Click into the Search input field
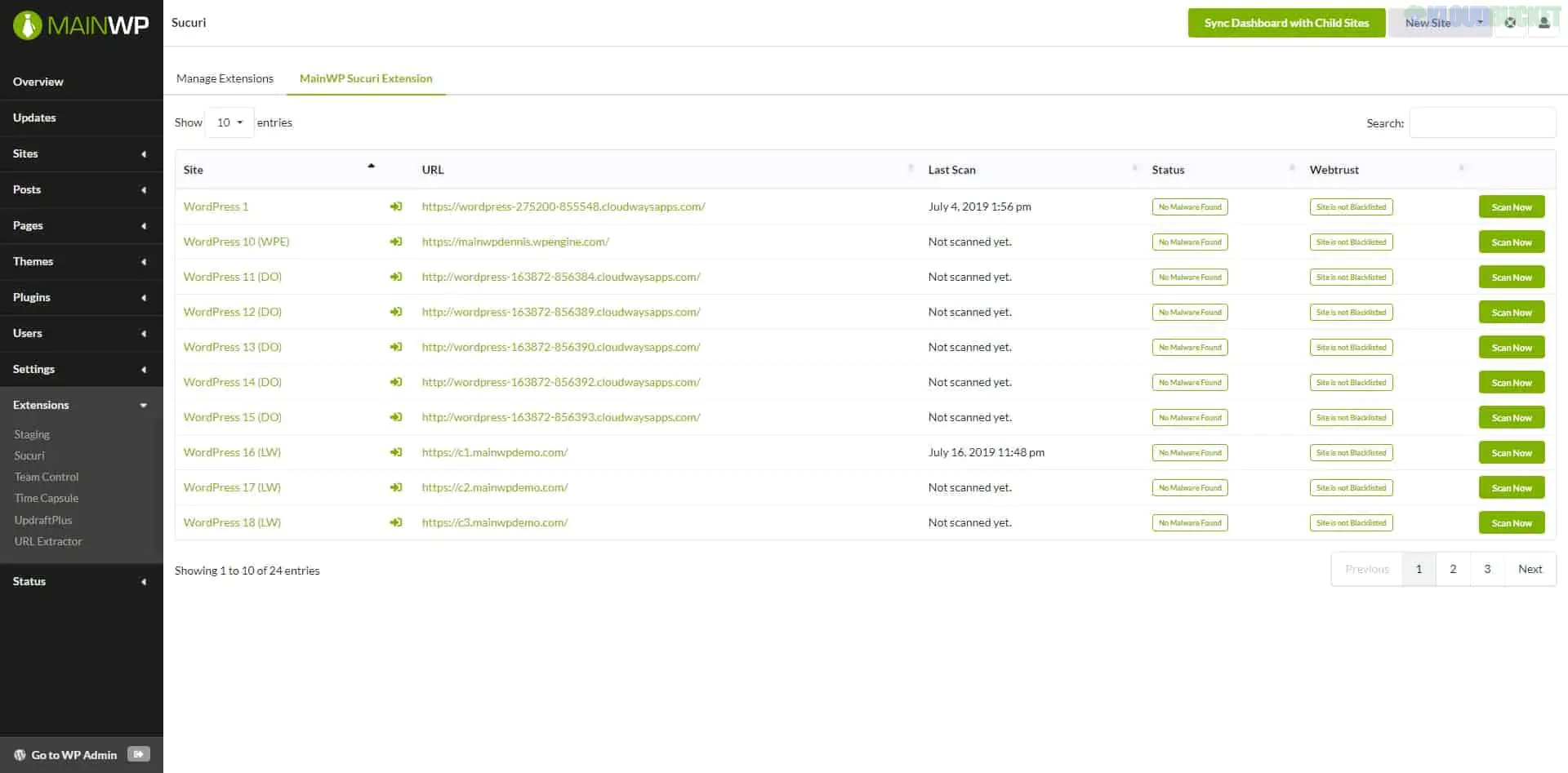This screenshot has height=773, width=1568. point(1482,122)
